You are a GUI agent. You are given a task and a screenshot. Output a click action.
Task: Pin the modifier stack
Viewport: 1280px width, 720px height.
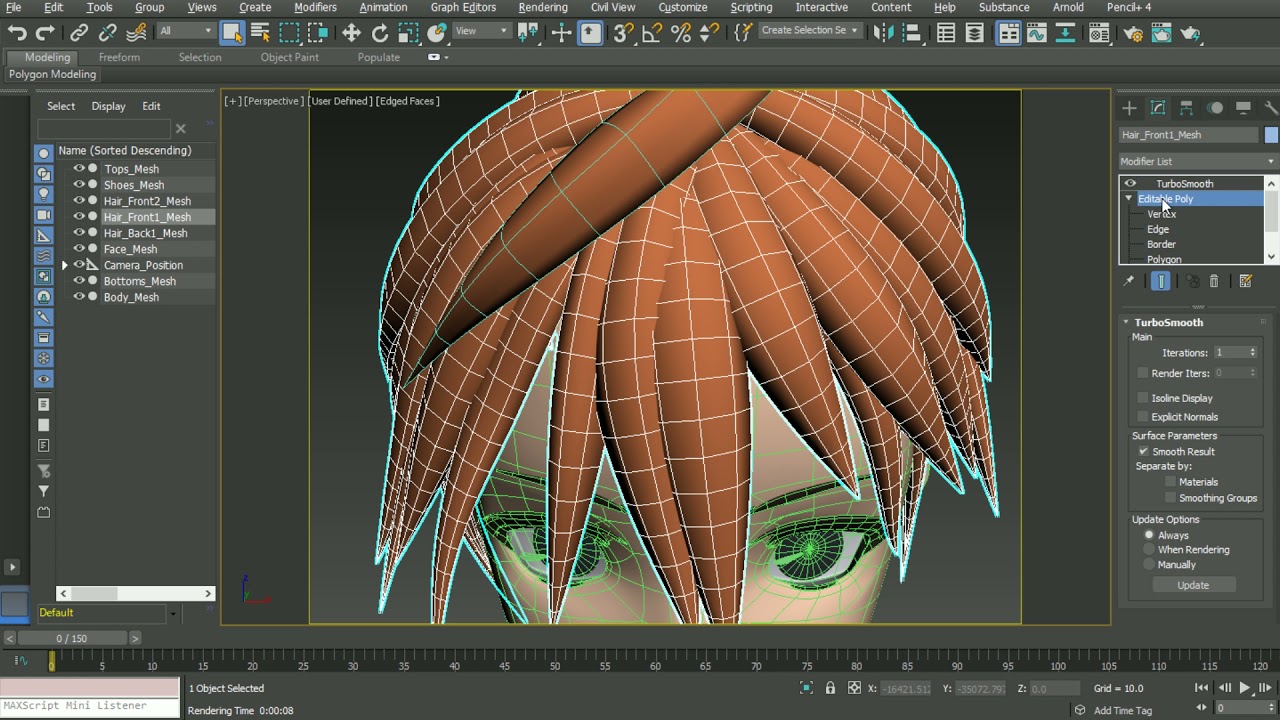(1129, 282)
